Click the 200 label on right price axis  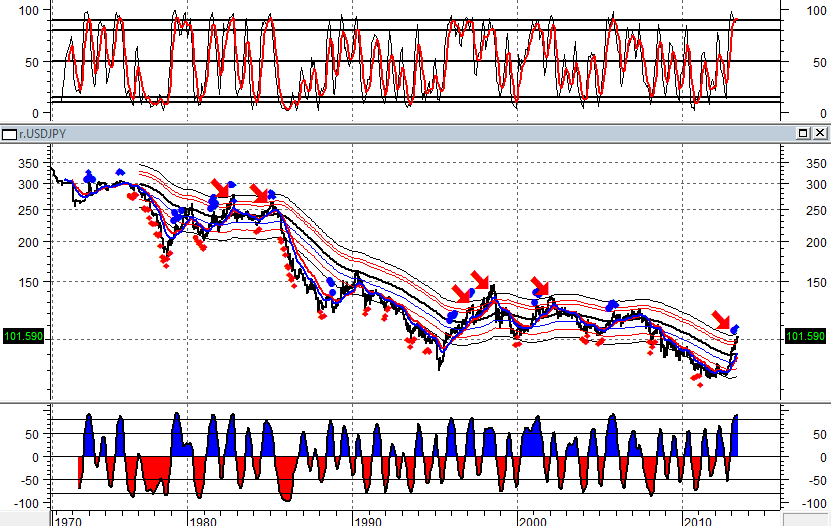coord(816,243)
